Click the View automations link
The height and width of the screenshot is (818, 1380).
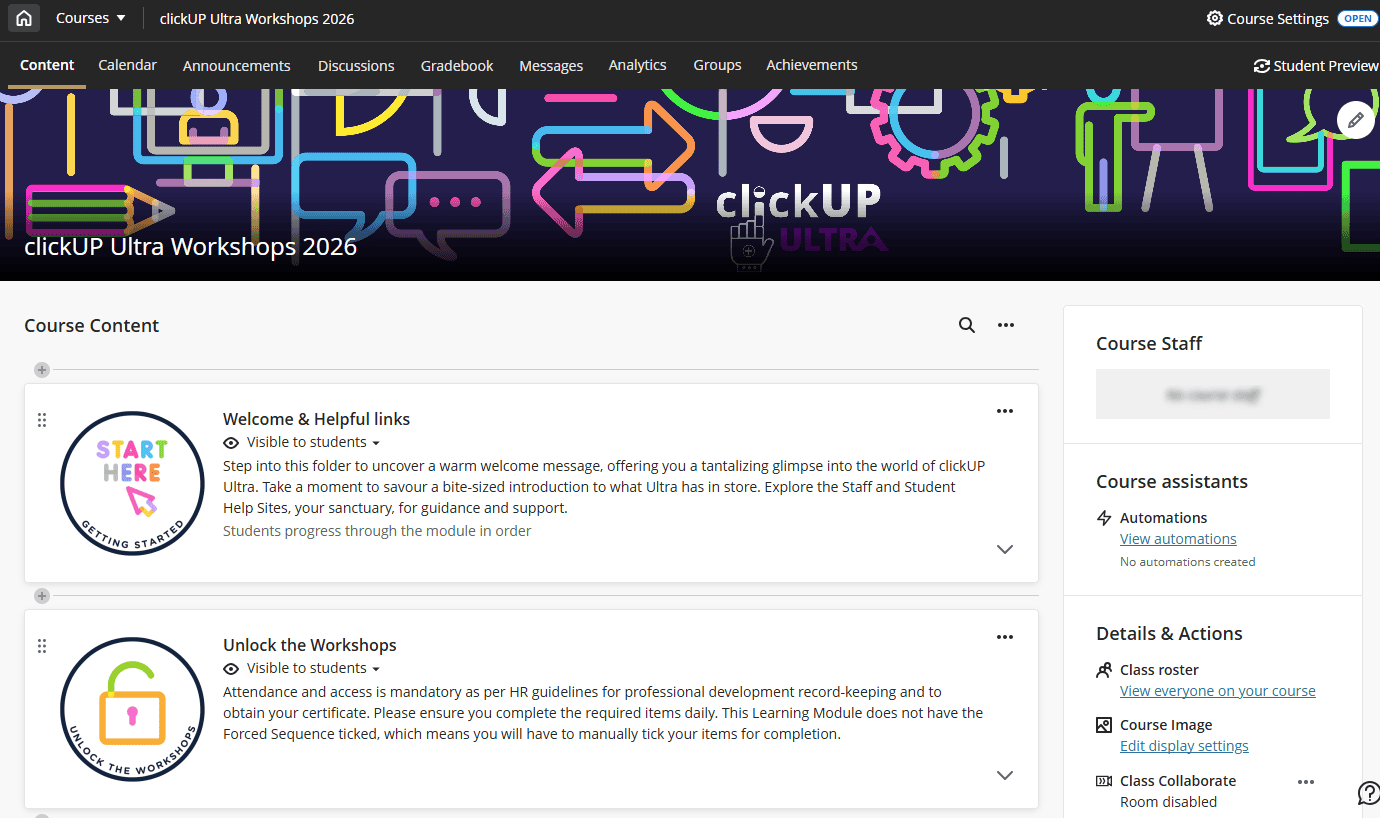click(1178, 539)
